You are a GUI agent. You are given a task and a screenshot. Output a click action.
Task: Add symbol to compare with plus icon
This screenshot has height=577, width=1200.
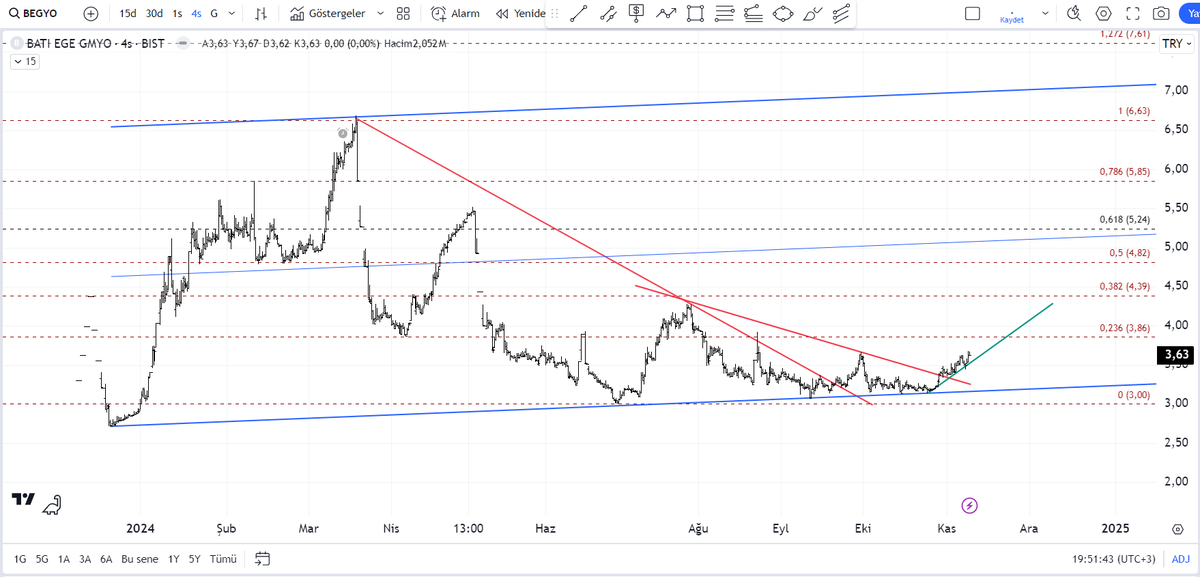[x=91, y=14]
